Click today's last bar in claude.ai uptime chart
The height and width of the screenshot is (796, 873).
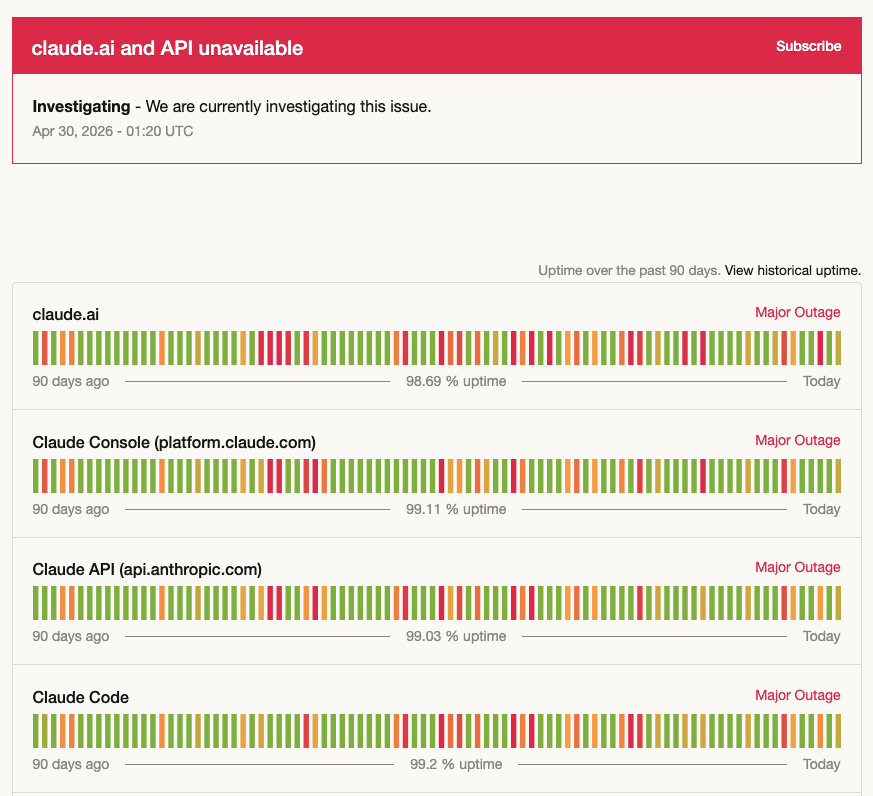coord(838,348)
